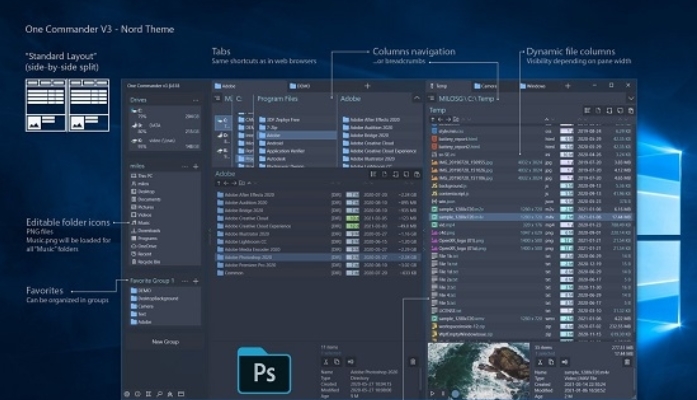
Task: Select the Common folder row
Action: [317, 273]
